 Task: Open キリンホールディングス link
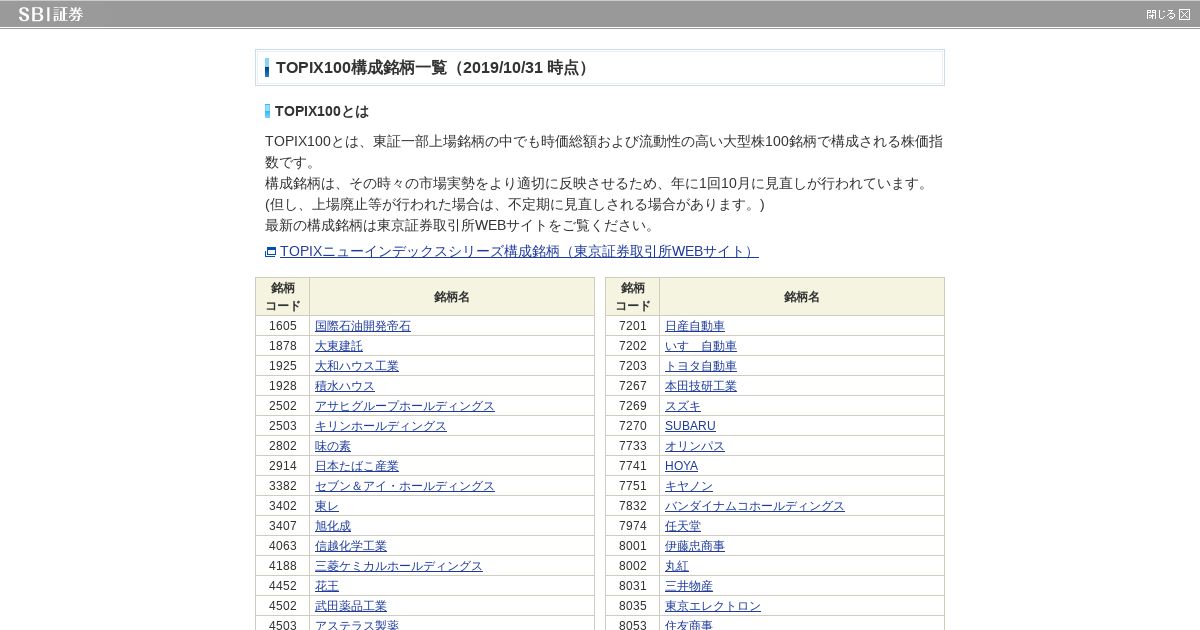(381, 426)
